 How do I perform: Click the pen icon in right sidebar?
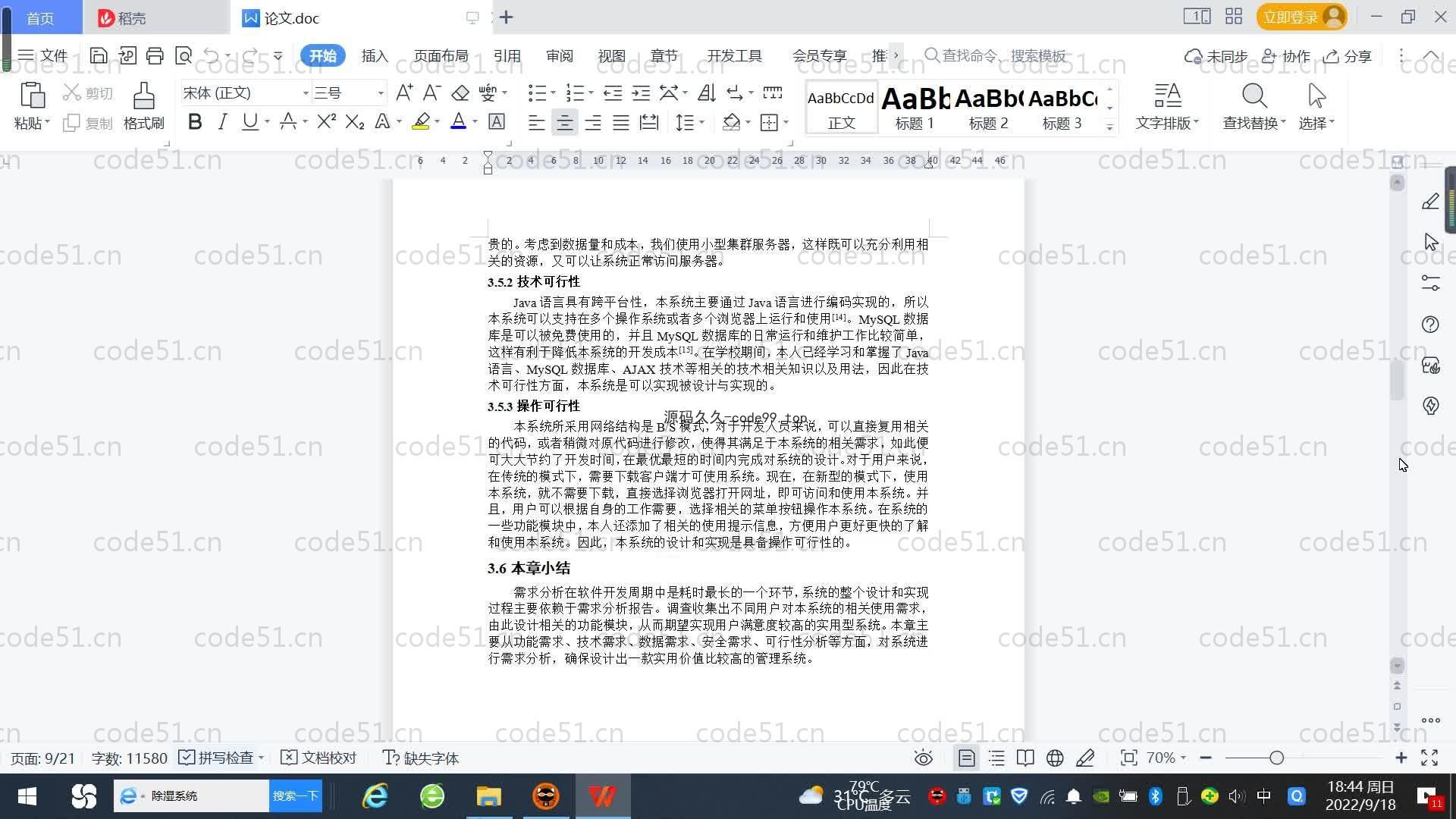(x=1430, y=201)
